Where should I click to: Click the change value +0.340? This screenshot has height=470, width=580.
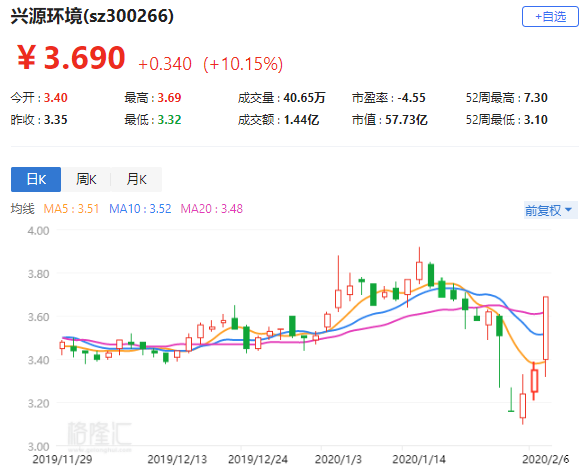[x=165, y=64]
